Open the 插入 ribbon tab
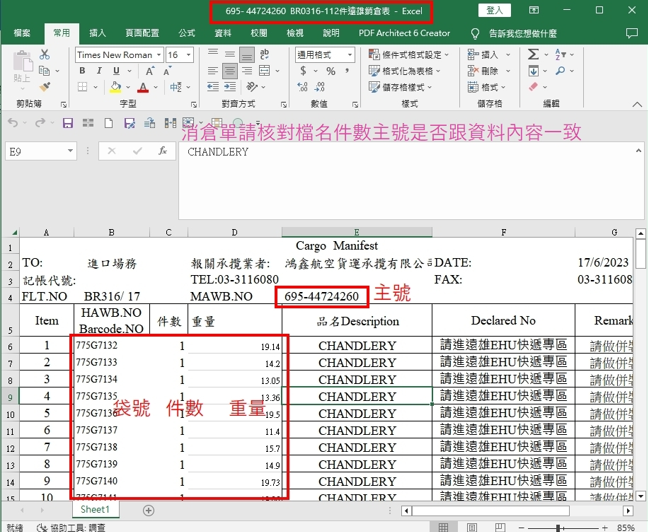Screen dimensions: 648x532 pos(98,32)
